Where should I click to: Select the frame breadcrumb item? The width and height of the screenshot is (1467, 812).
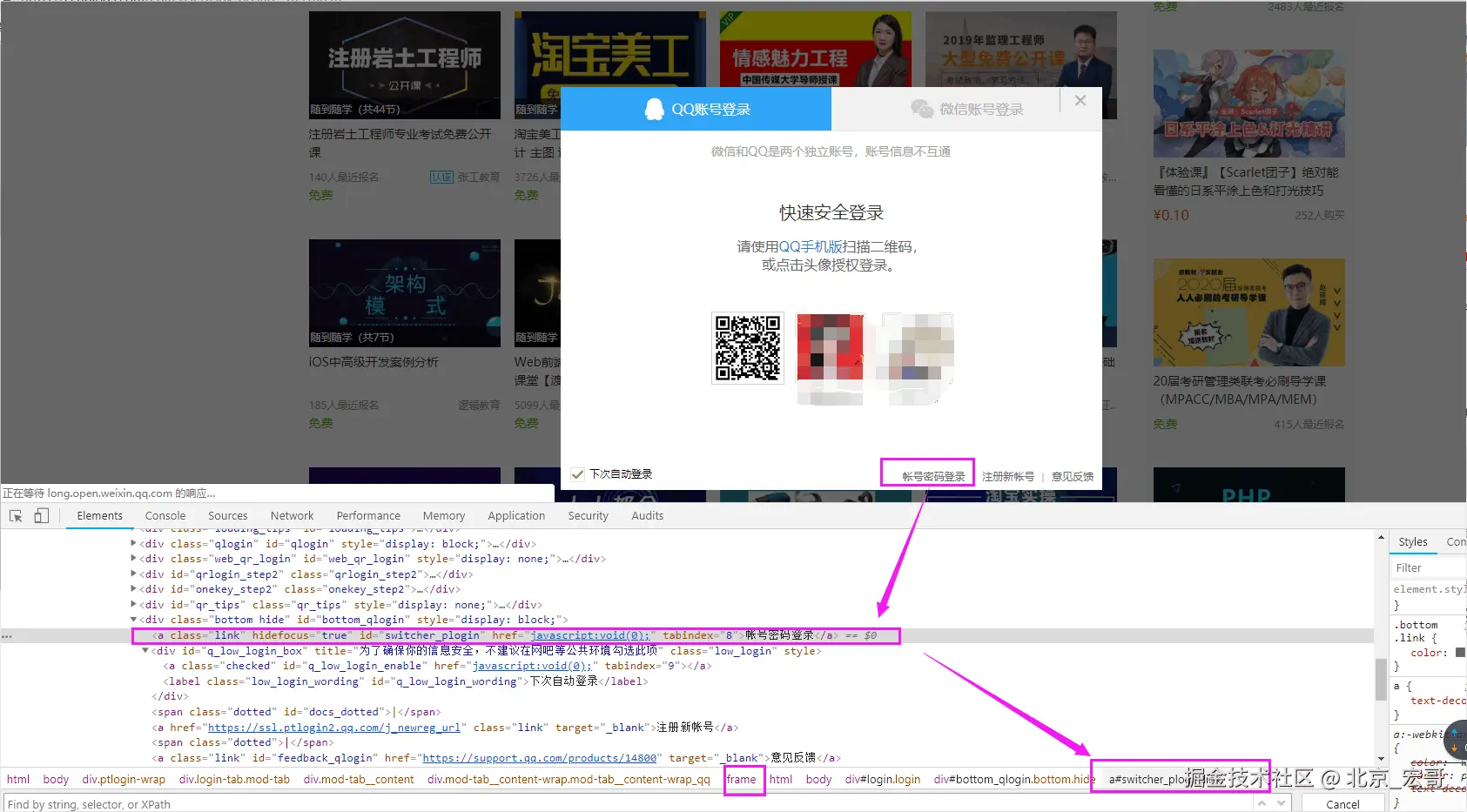(741, 779)
